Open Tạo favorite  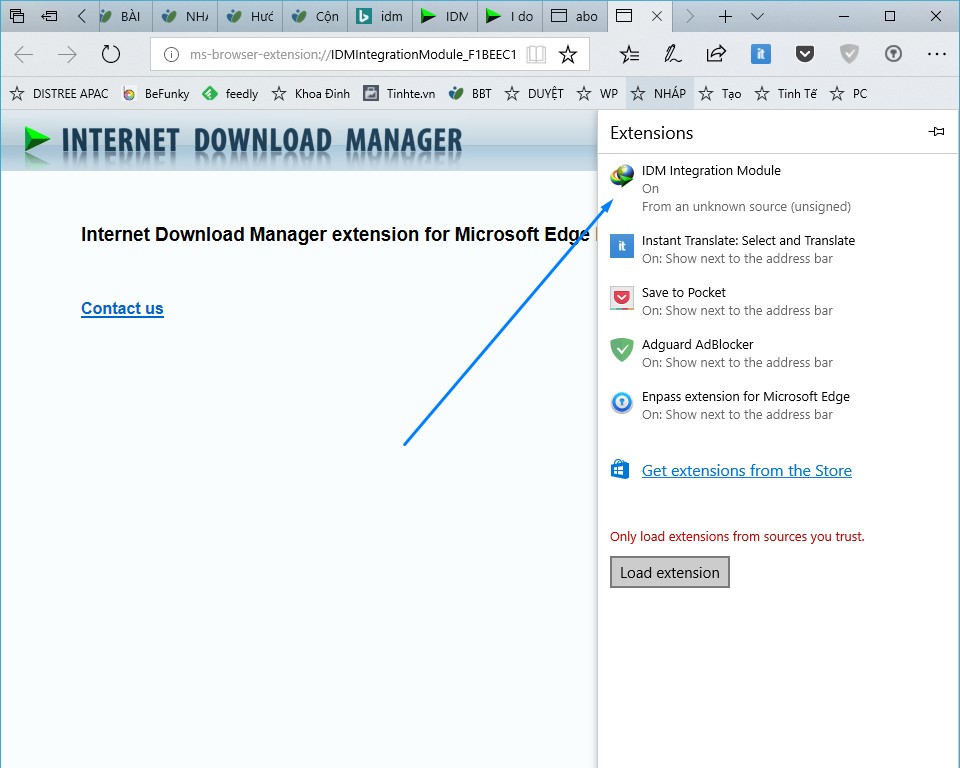pos(720,94)
